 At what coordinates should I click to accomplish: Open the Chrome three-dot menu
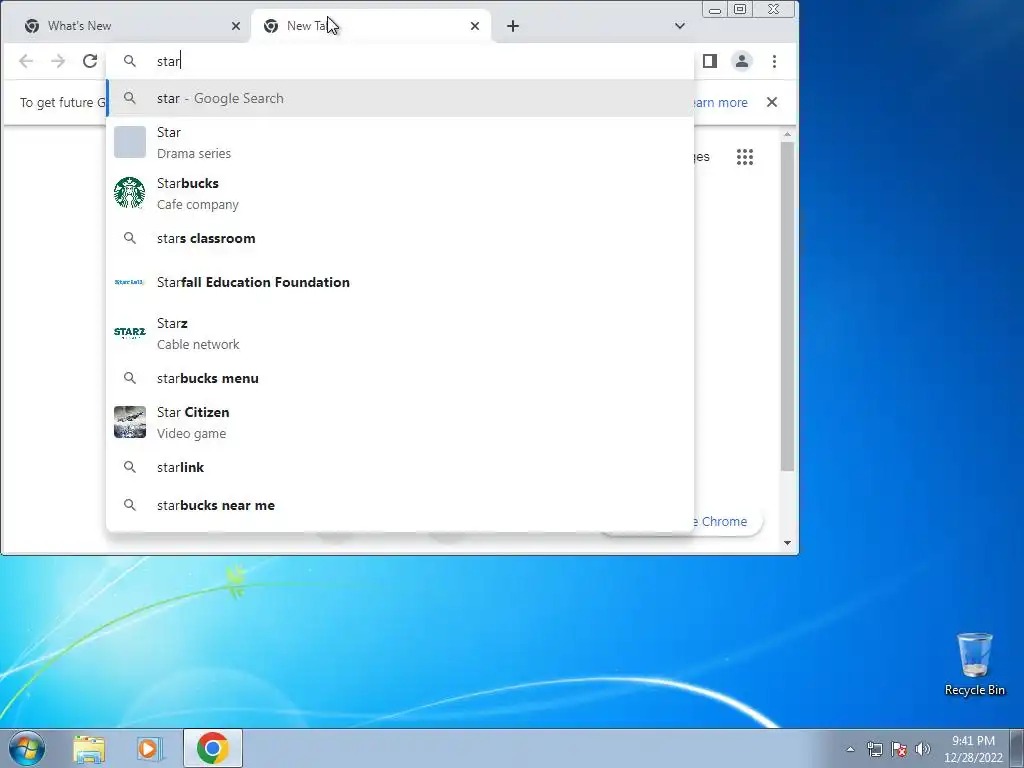pyautogui.click(x=775, y=61)
